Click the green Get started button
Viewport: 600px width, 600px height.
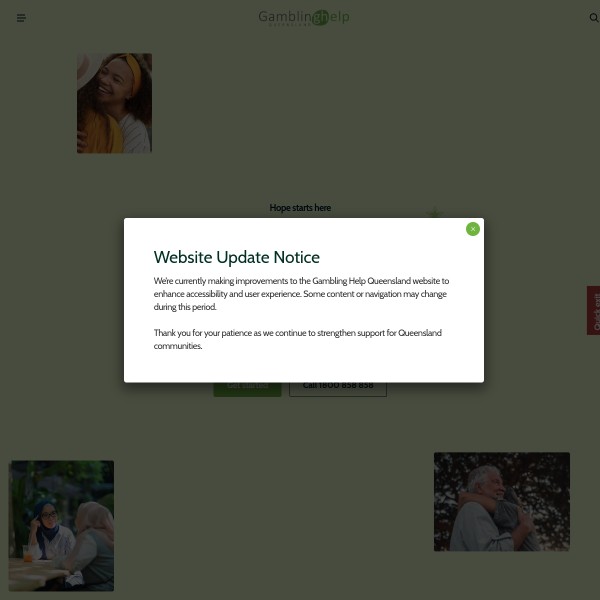pyautogui.click(x=247, y=388)
